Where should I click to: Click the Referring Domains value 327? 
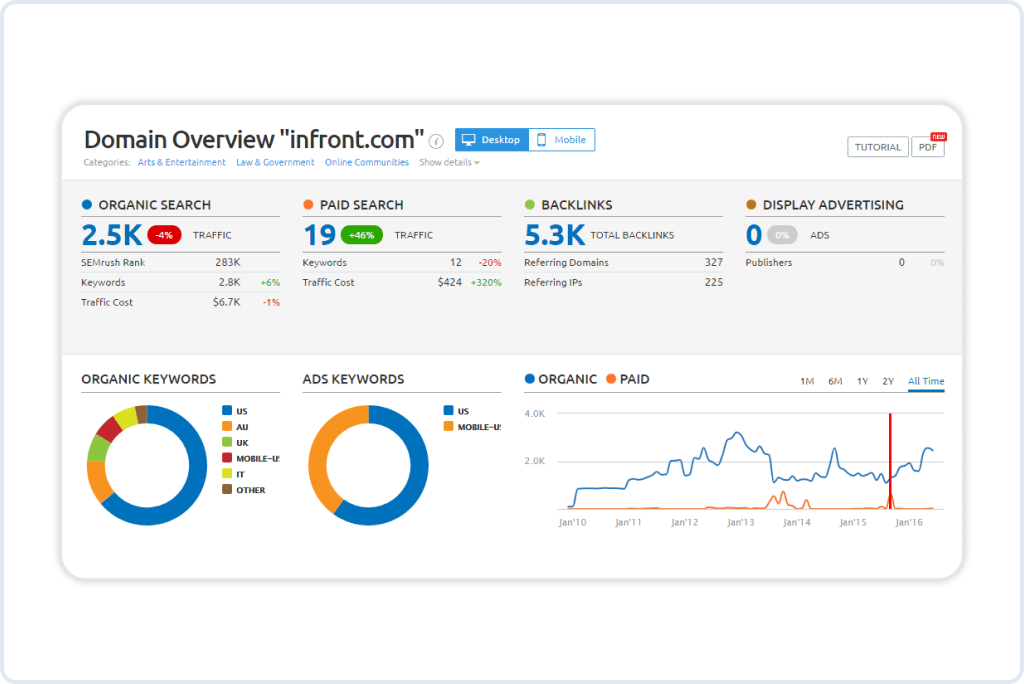tap(714, 262)
